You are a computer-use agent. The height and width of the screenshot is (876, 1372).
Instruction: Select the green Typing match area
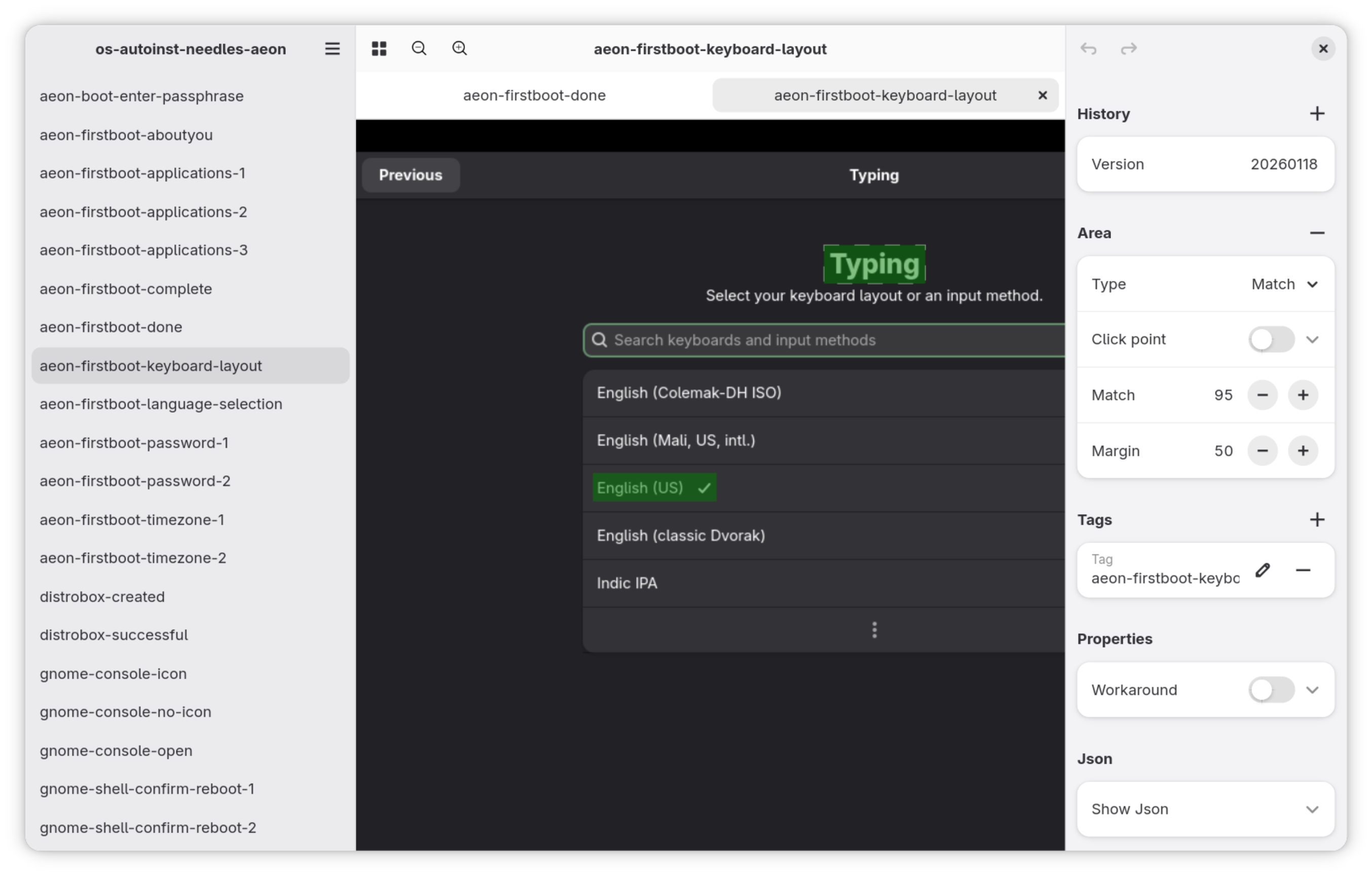(x=874, y=264)
